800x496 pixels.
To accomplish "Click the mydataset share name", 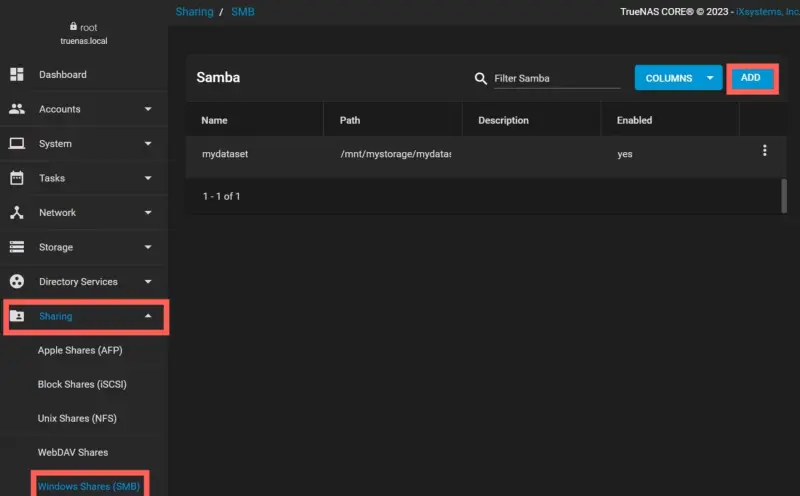I will tap(225, 154).
